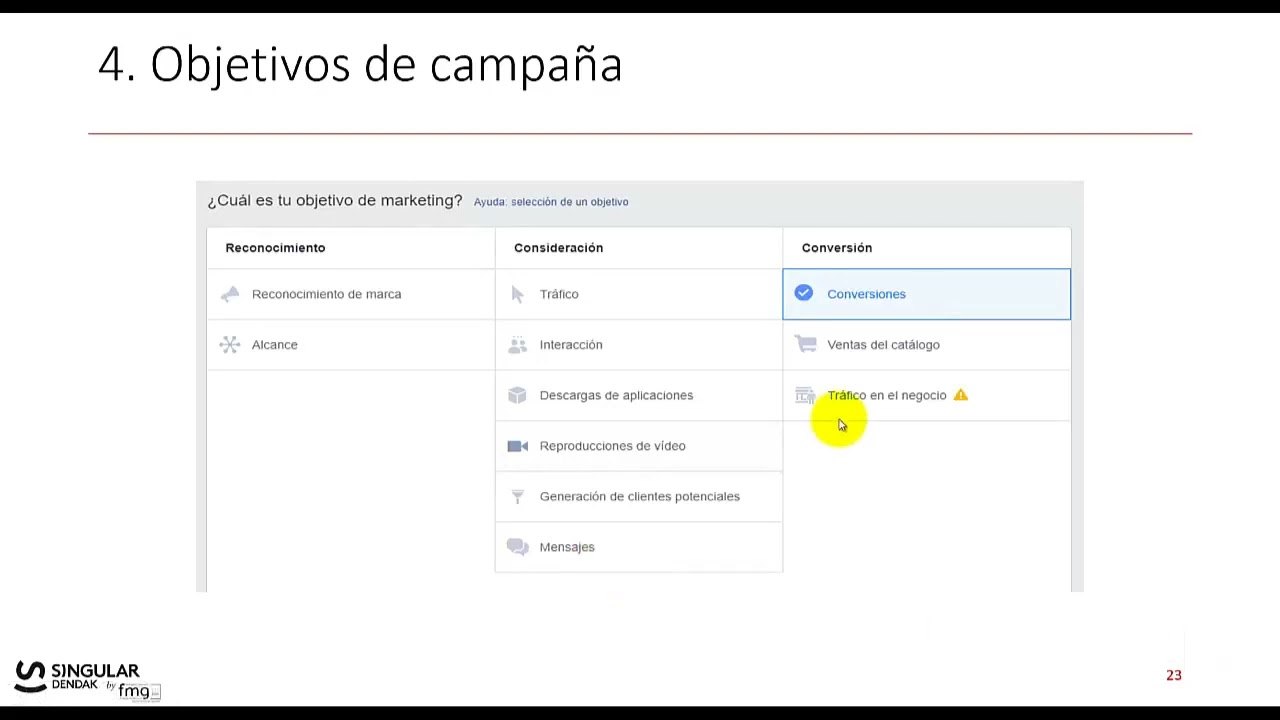Select Generación de clientes potenciales
The image size is (1280, 720).
coord(640,496)
